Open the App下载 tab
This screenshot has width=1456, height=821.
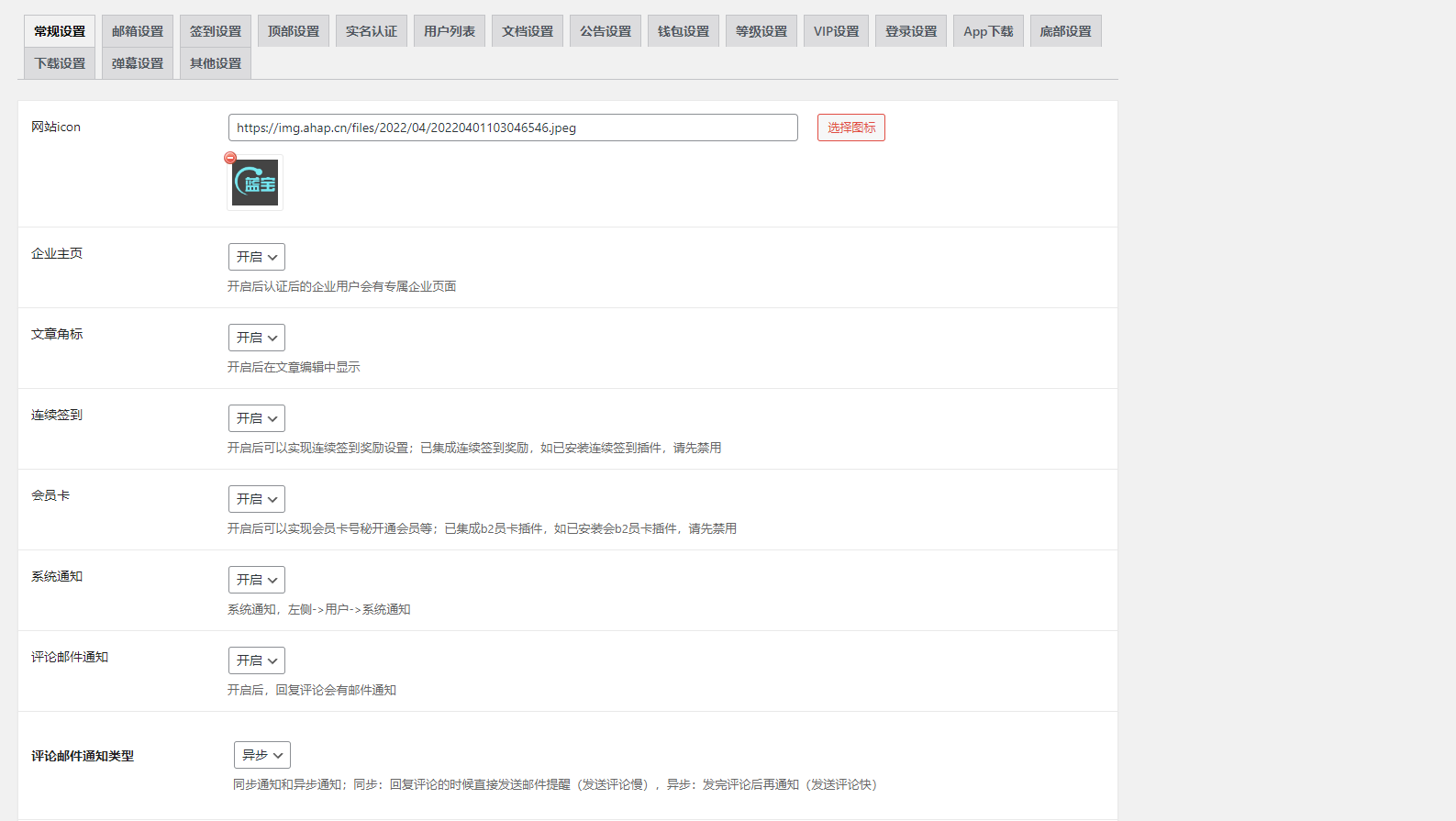pyautogui.click(x=988, y=31)
